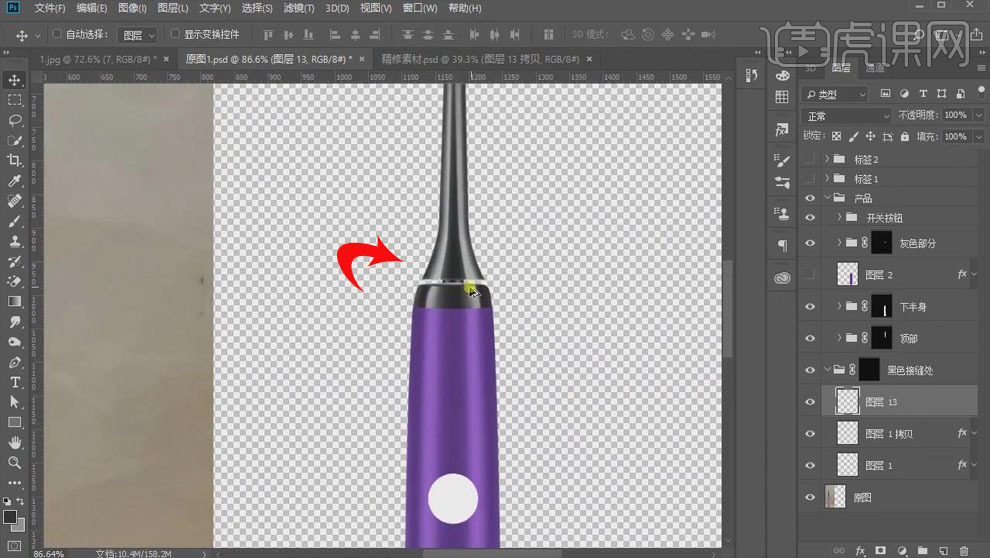Image resolution: width=990 pixels, height=558 pixels.
Task: Enable the 显示变换控件 checkbox
Action: (x=175, y=33)
